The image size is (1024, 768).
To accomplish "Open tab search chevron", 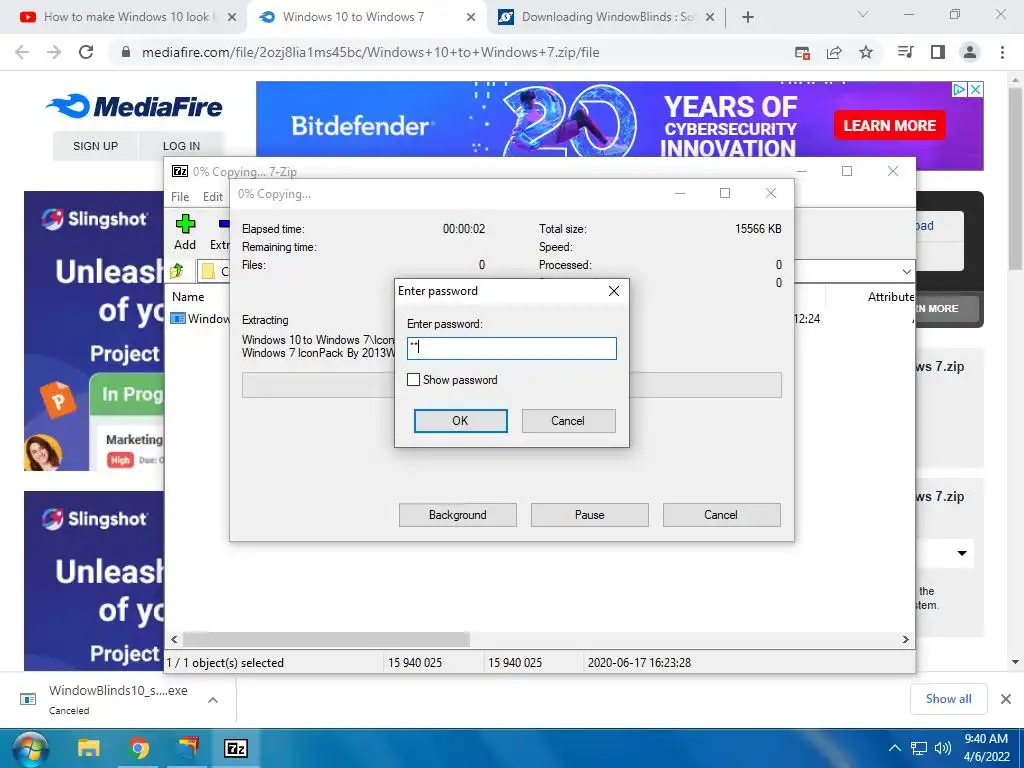I will pyautogui.click(x=863, y=14).
